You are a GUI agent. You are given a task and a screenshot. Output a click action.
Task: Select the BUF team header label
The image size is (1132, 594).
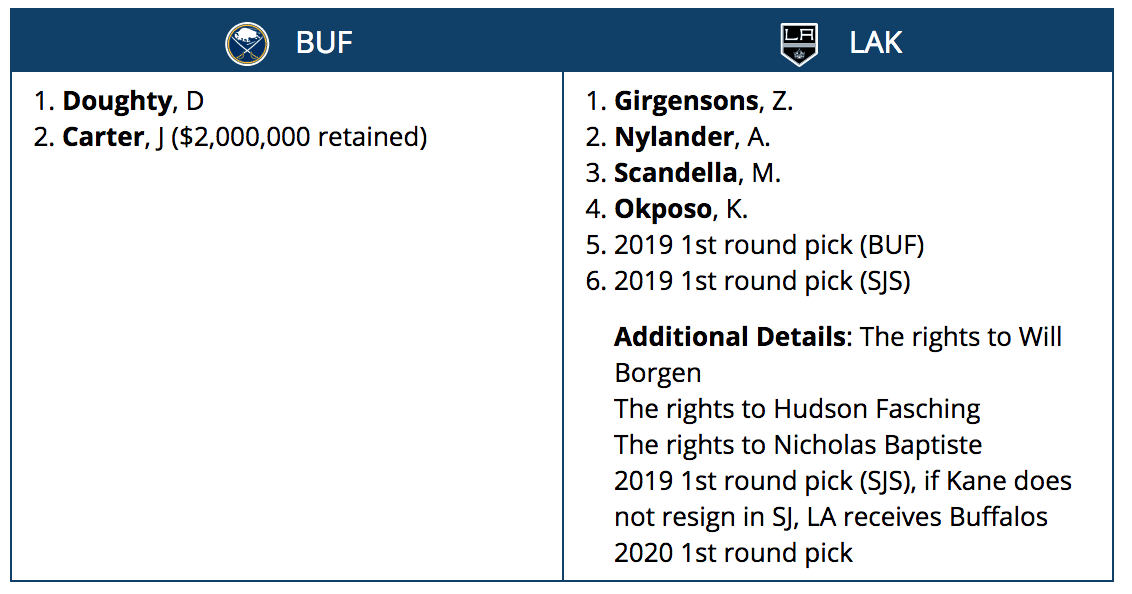point(324,43)
